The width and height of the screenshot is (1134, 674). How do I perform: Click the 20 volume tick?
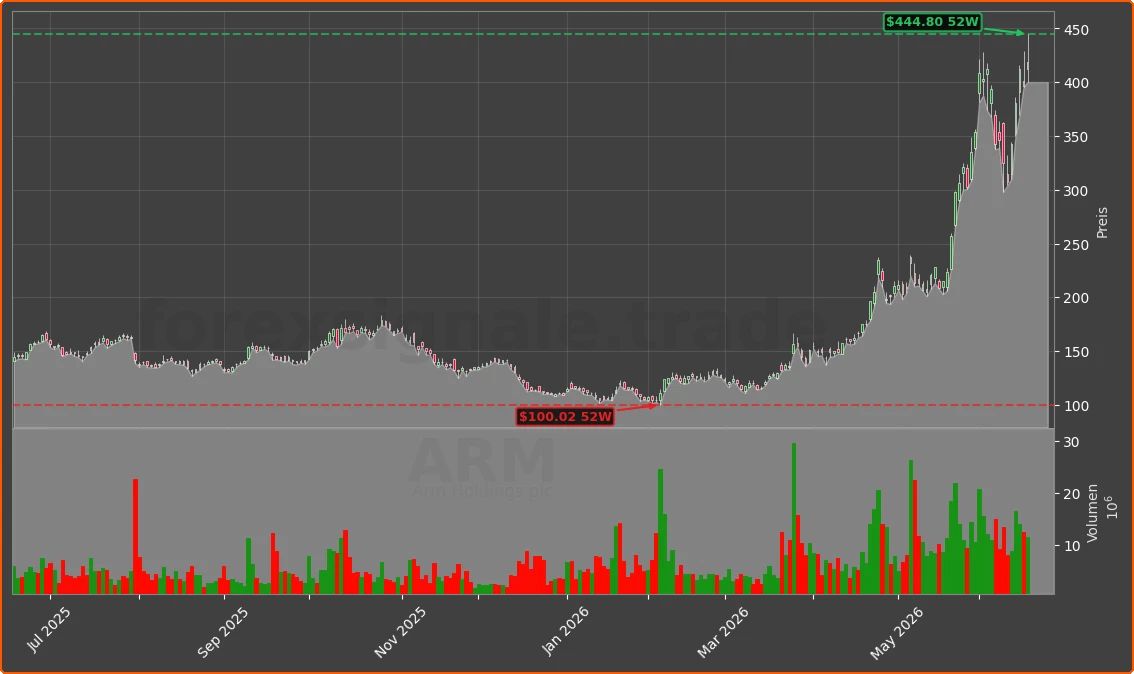pos(1072,494)
